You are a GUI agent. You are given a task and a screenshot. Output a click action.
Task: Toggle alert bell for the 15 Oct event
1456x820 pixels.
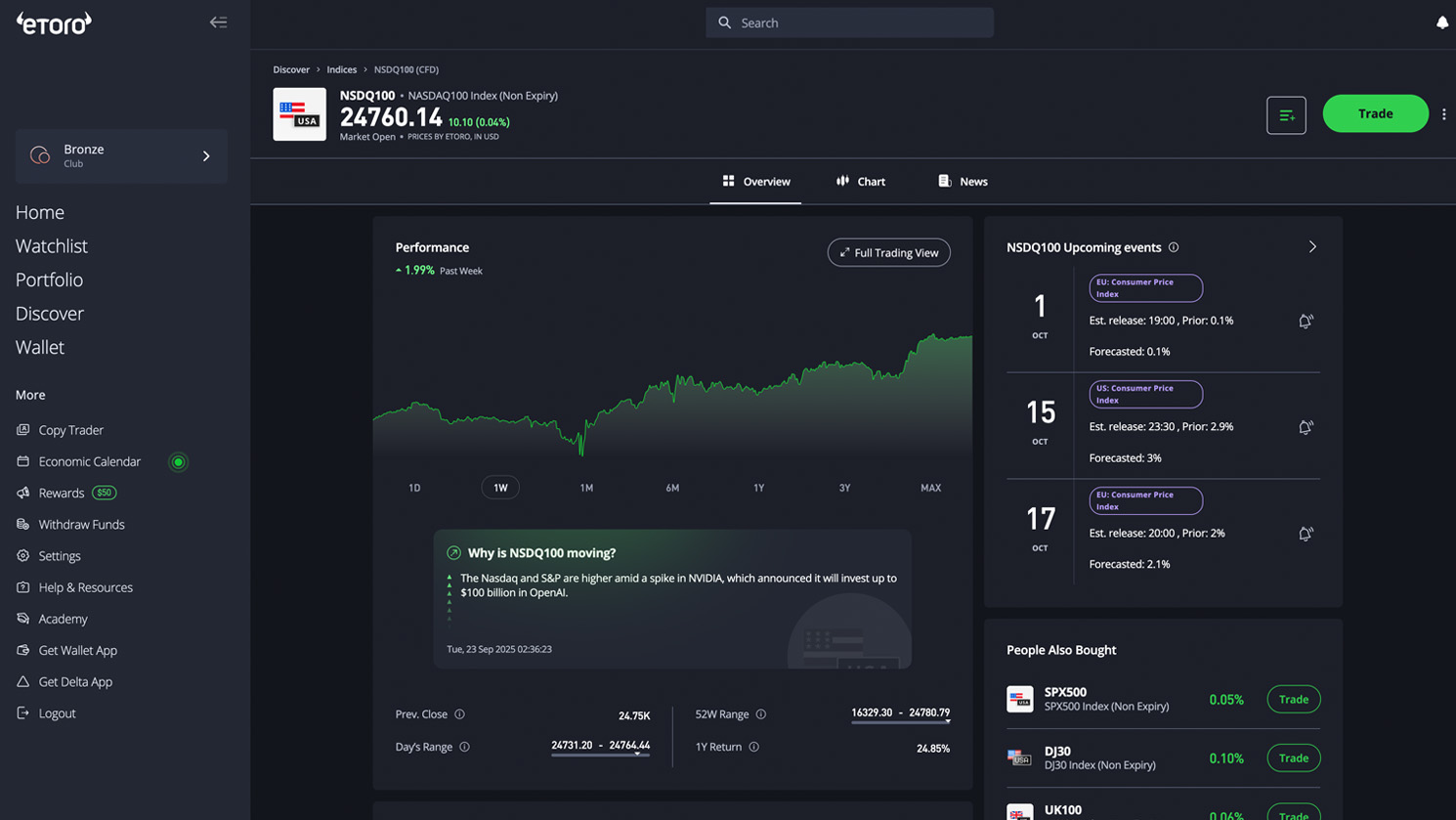pos(1305,428)
